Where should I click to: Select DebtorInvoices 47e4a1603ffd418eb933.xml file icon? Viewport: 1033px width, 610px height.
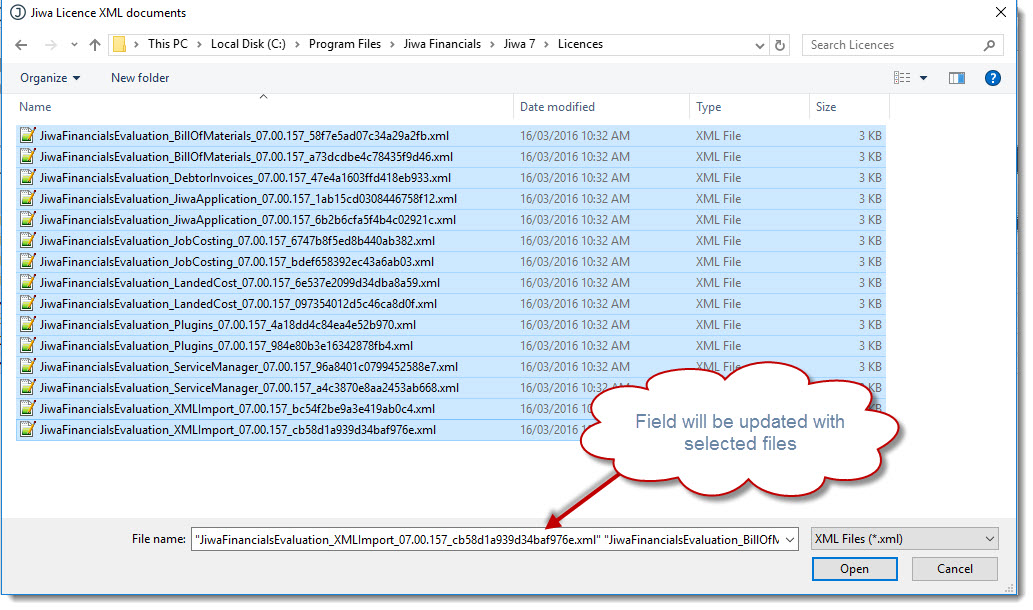(x=27, y=177)
